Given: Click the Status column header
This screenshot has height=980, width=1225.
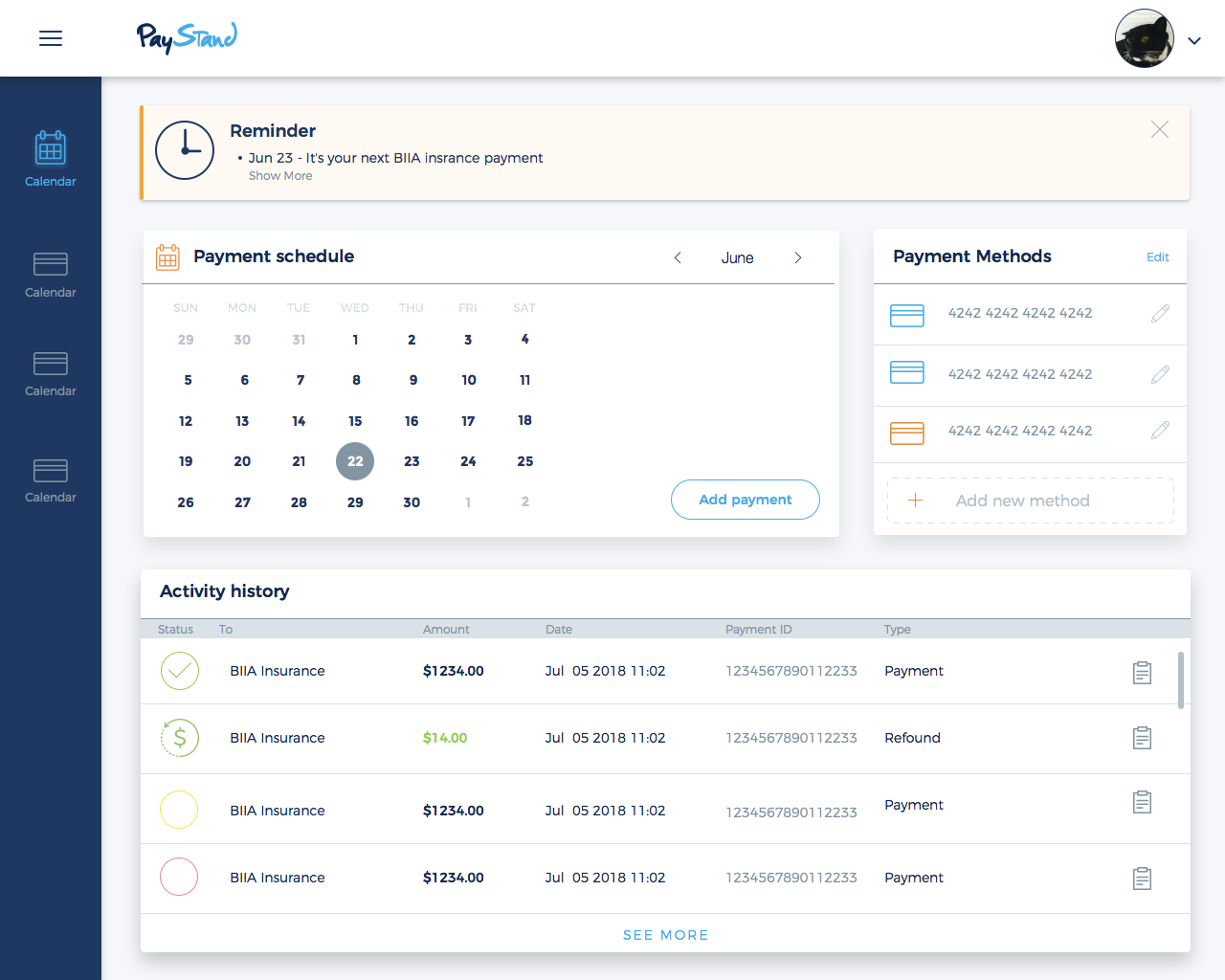Looking at the screenshot, I should point(175,630).
